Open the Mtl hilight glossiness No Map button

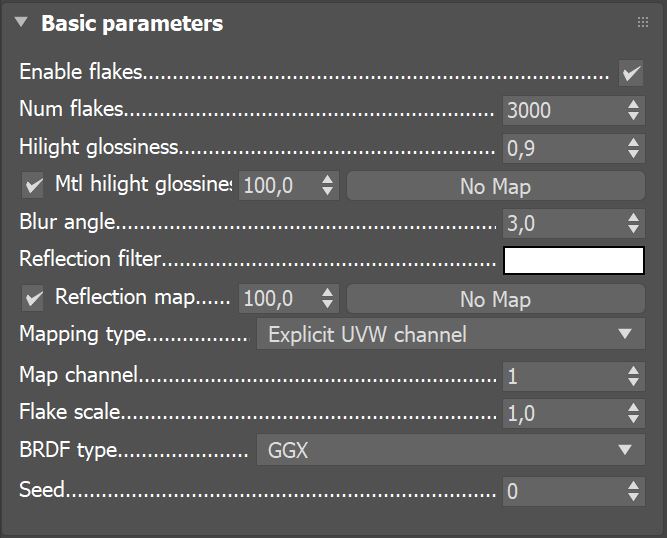[495, 186]
